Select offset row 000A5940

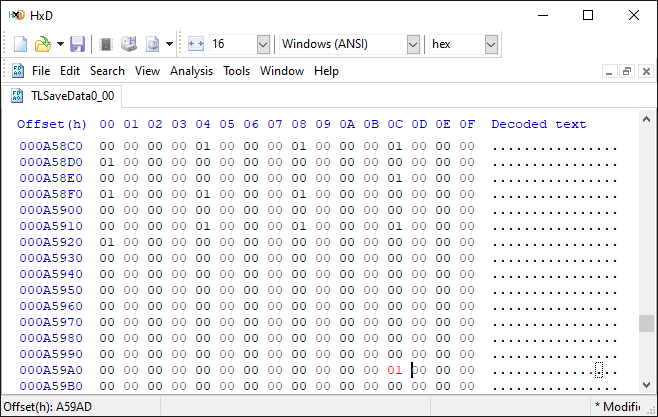click(51, 274)
